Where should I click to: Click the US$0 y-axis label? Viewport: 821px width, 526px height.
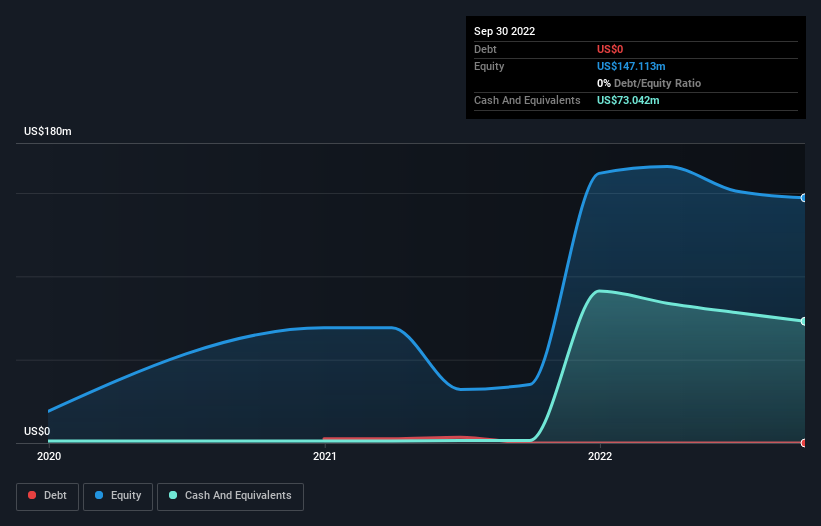pyautogui.click(x=37, y=431)
